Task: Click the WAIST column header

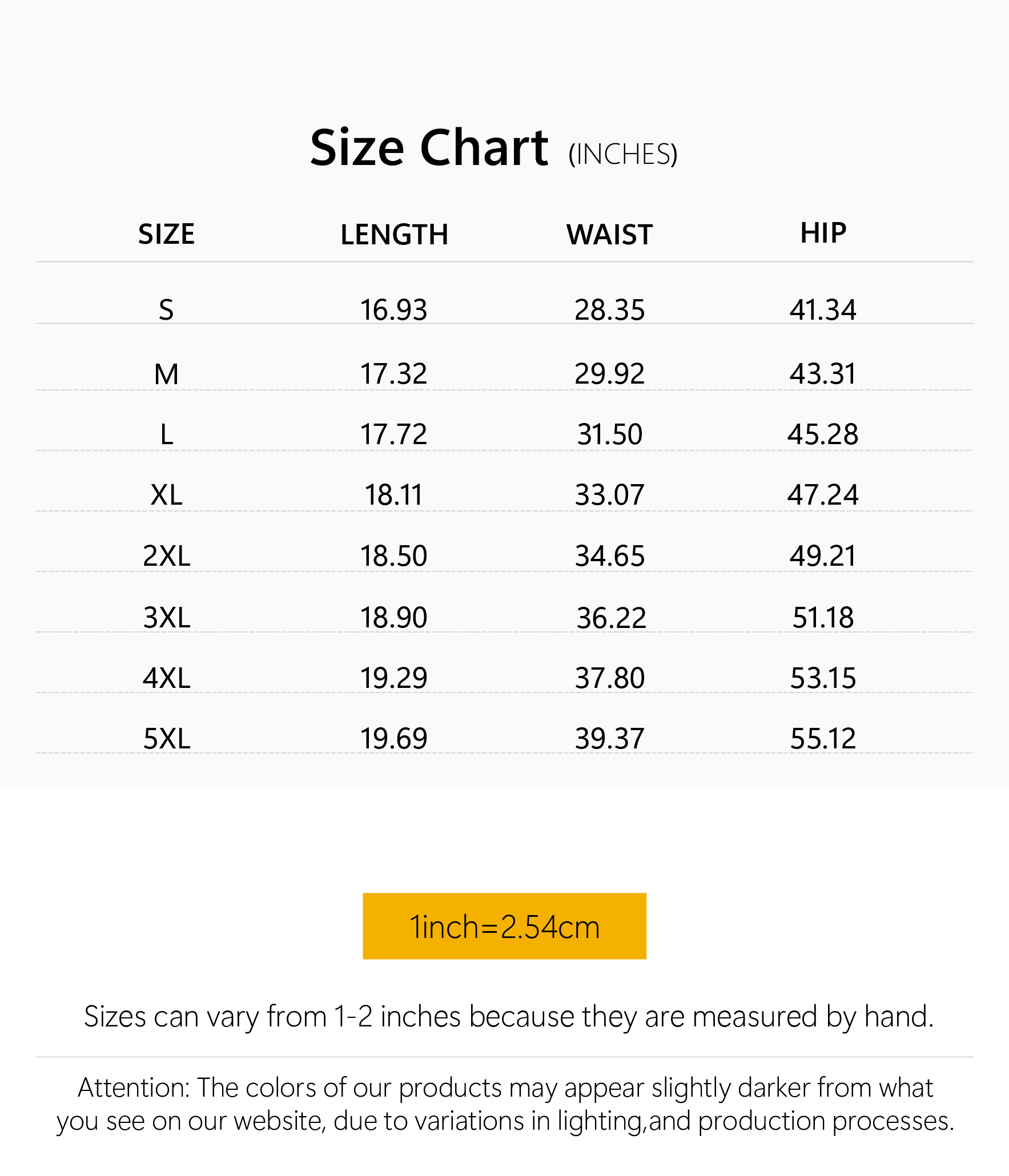Action: click(609, 235)
